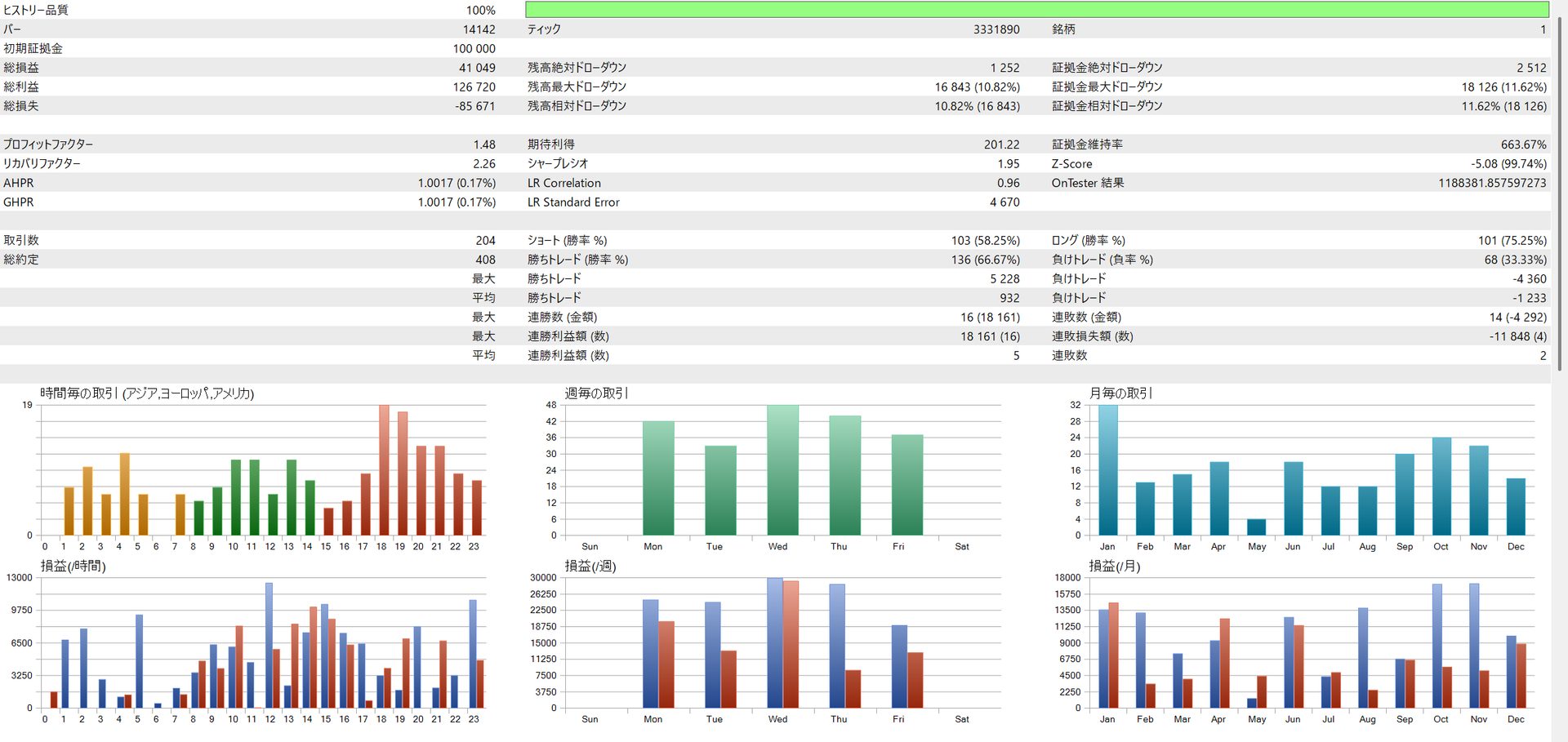Select the 総損益 value 41 049
1568x742 pixels.
tap(477, 68)
